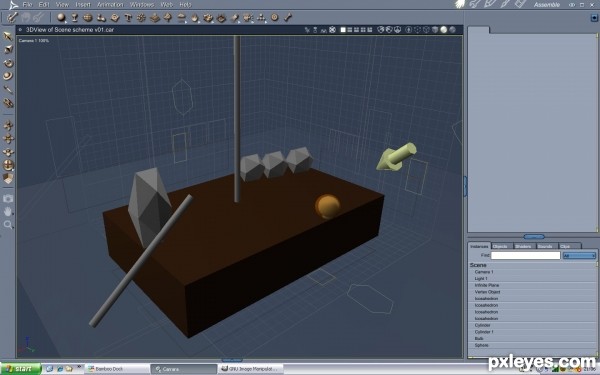Viewport: 600px width, 375px height.
Task: Toggle the bottom sequencer tray handle
Action: 232,360
